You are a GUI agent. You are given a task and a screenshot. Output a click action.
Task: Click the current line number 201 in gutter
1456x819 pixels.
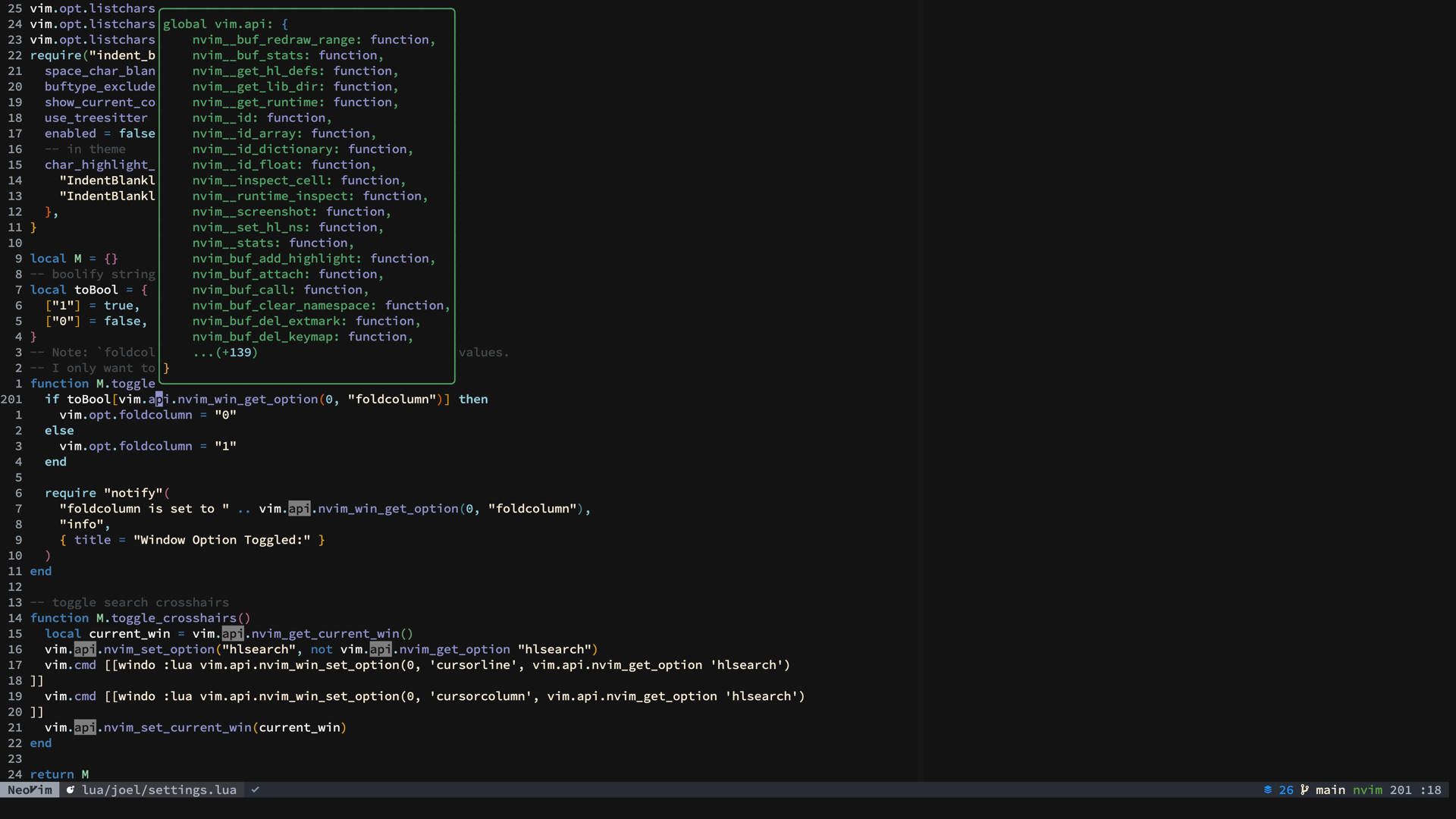pyautogui.click(x=11, y=399)
